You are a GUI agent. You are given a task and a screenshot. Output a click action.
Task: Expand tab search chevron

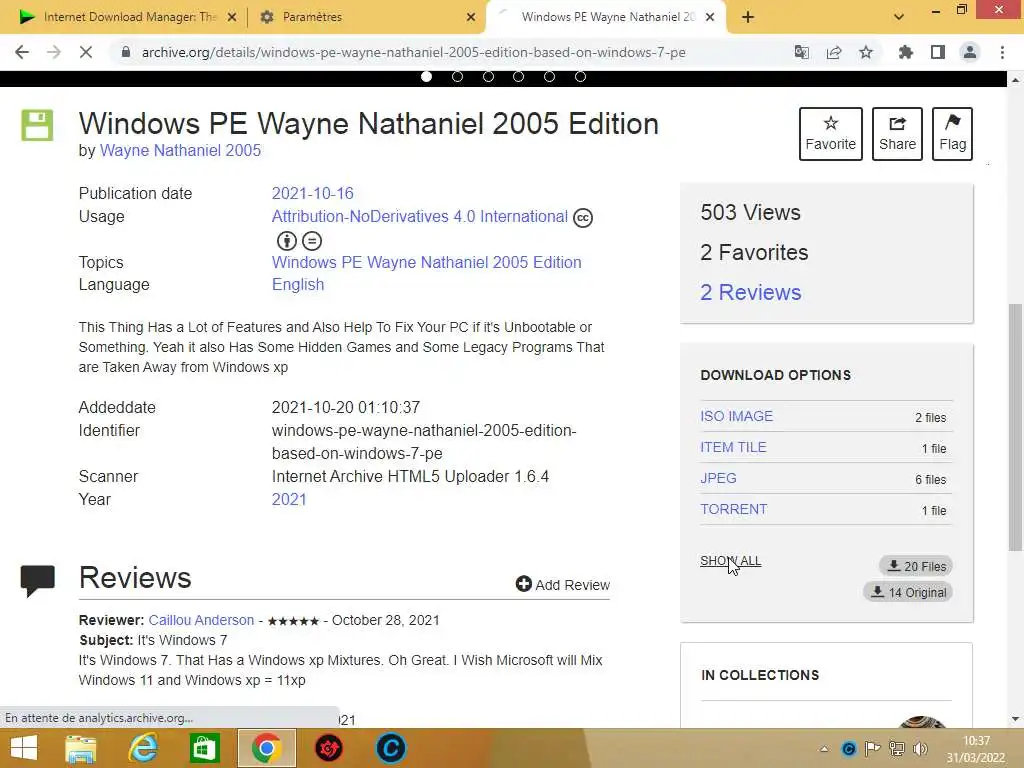(x=899, y=17)
